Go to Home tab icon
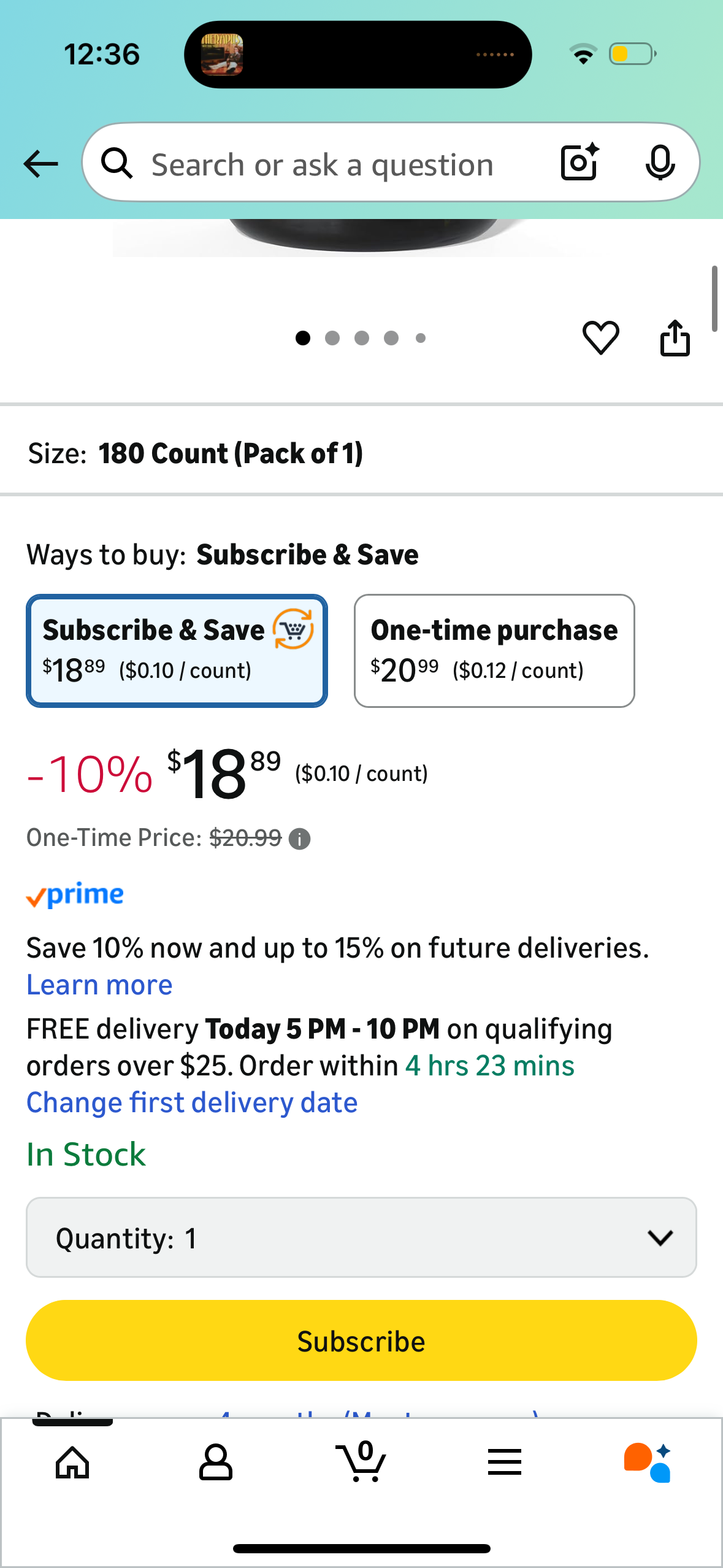The height and width of the screenshot is (1568, 723). click(72, 1462)
